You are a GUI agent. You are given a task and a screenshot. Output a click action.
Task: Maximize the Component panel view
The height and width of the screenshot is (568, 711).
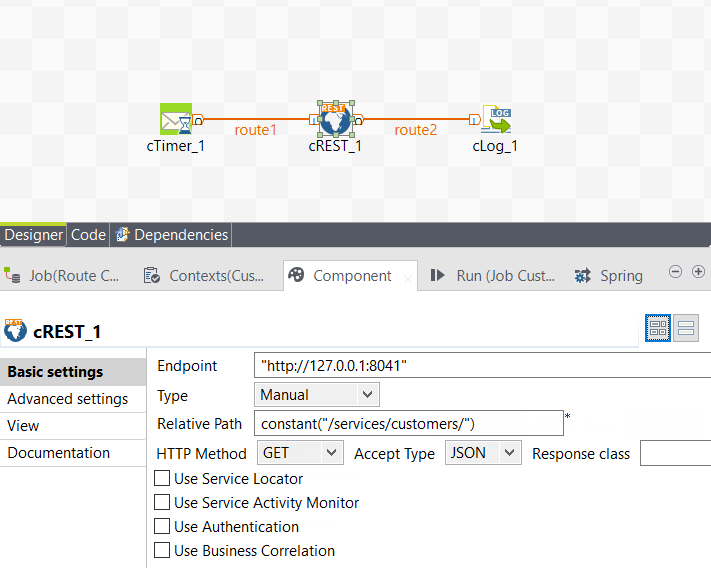point(698,272)
